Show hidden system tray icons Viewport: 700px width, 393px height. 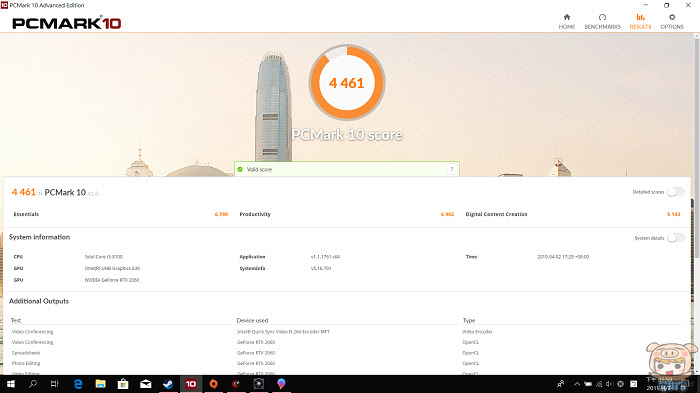(x=577, y=384)
